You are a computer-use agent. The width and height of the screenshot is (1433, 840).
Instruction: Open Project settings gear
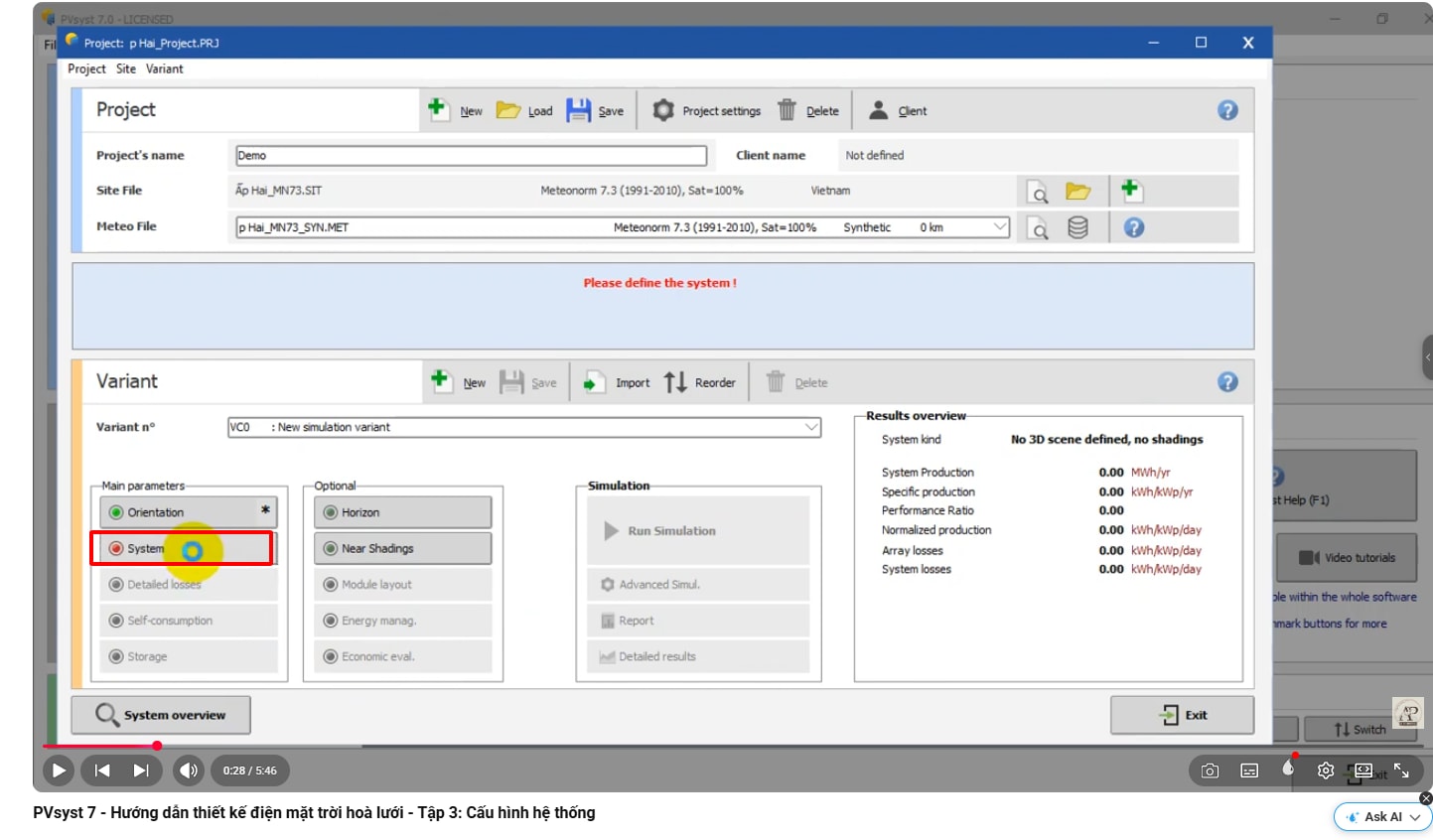tap(706, 110)
